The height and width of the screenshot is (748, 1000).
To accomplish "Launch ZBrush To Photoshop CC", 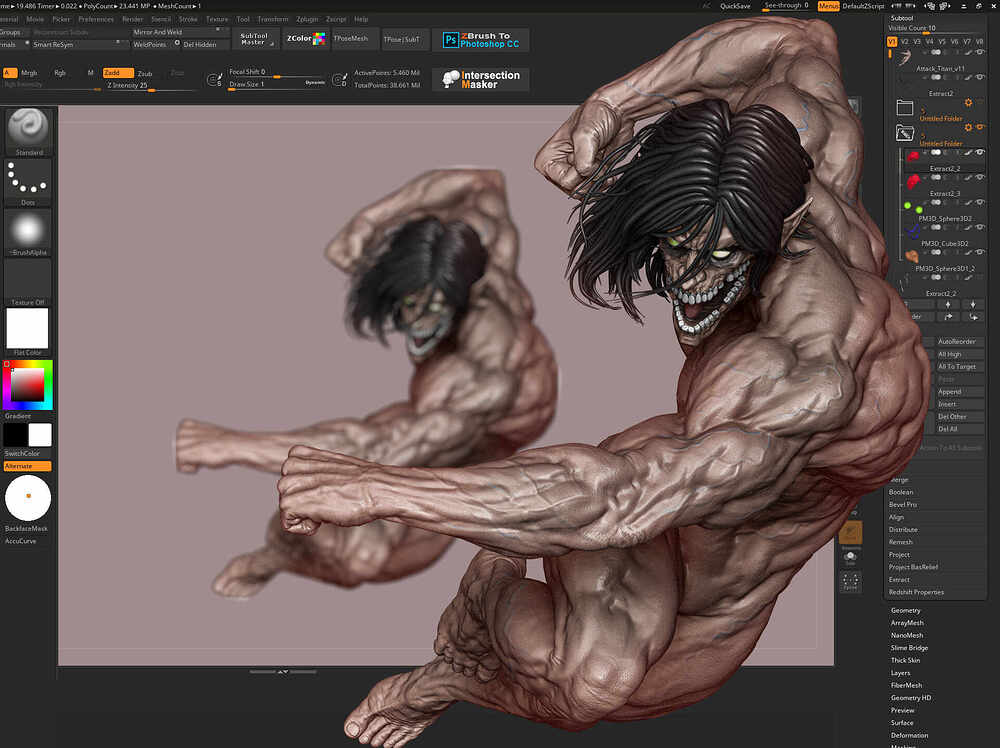I will coord(481,40).
